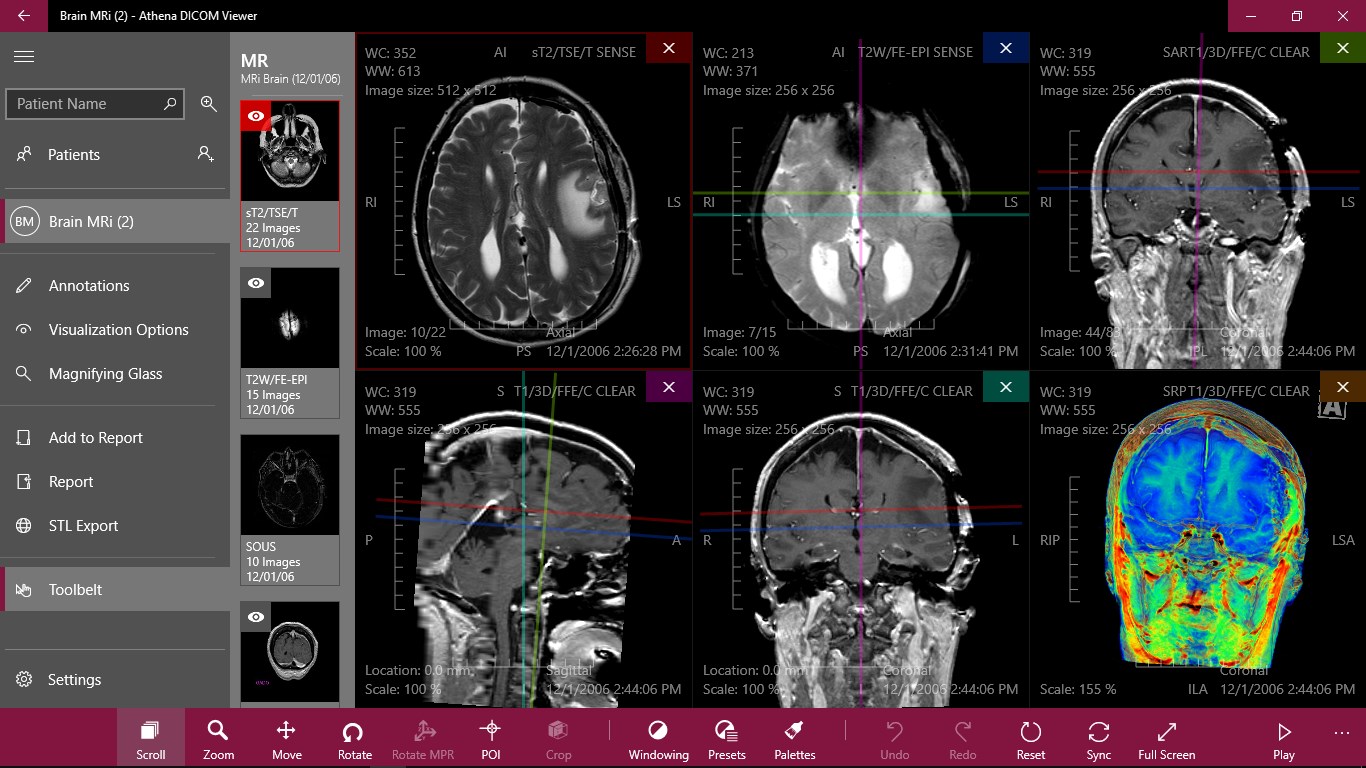Select the sT2/TSE/T series thumbnail
1366x768 pixels.
pos(290,175)
